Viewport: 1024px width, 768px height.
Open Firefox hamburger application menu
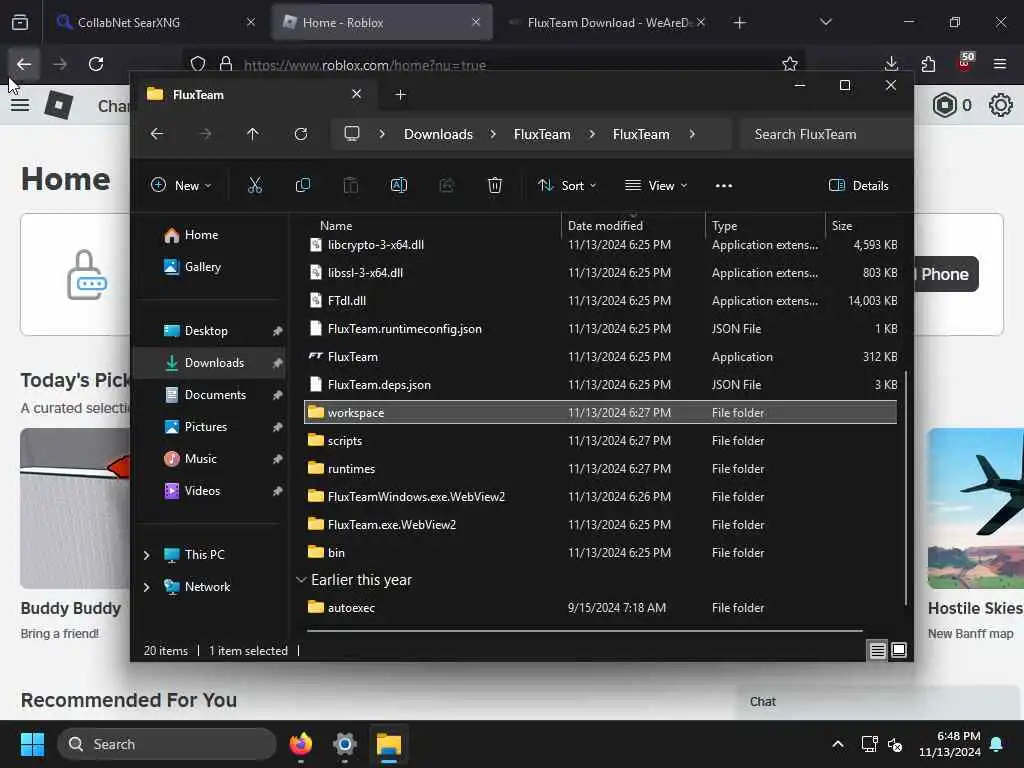point(1000,64)
